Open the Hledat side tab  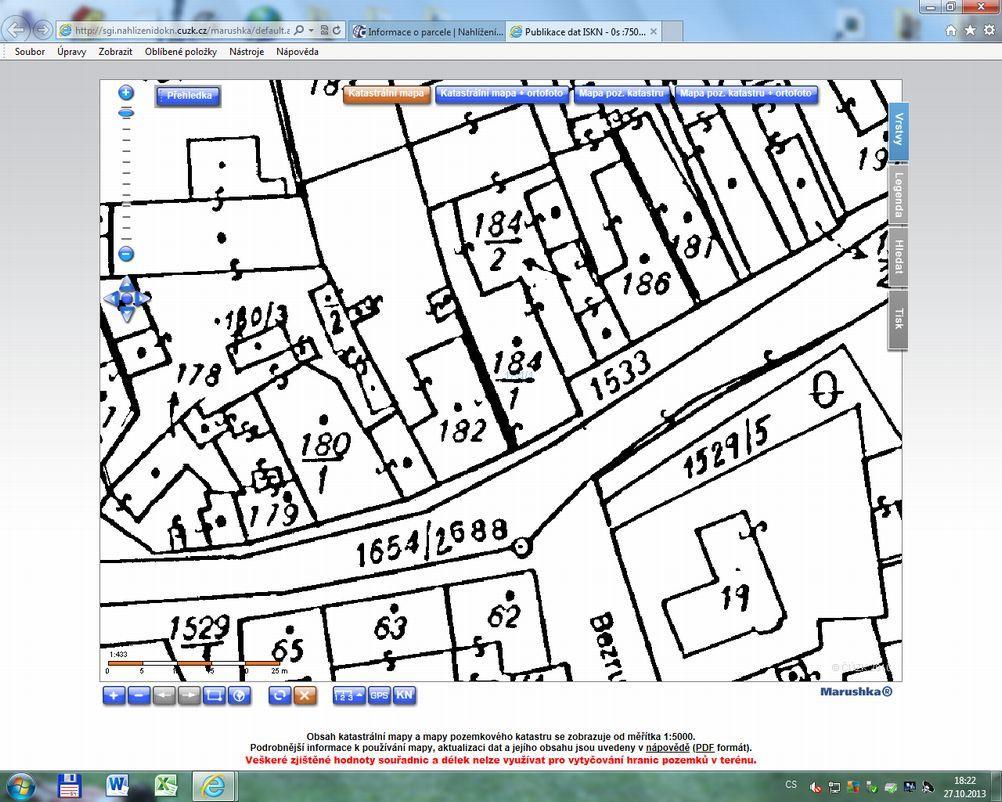[x=898, y=257]
